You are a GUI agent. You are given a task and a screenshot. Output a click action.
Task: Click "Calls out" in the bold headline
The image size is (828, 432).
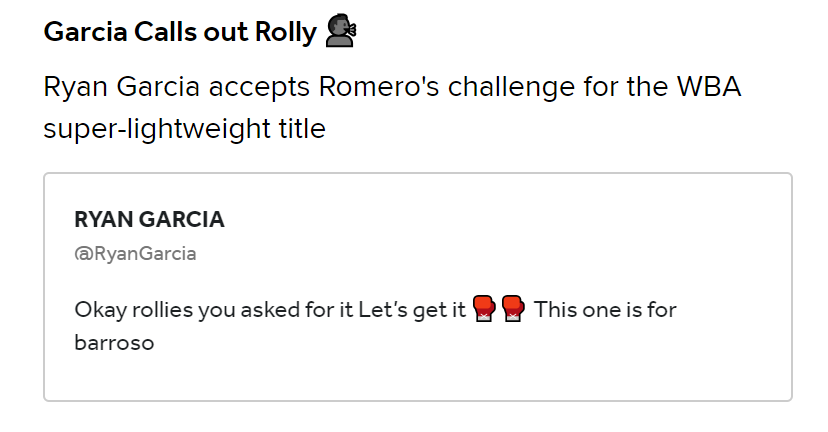point(191,32)
